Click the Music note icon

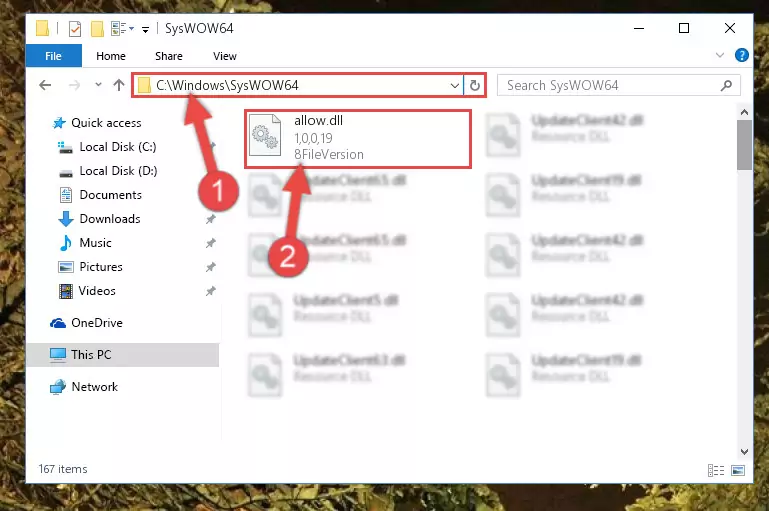pos(65,243)
